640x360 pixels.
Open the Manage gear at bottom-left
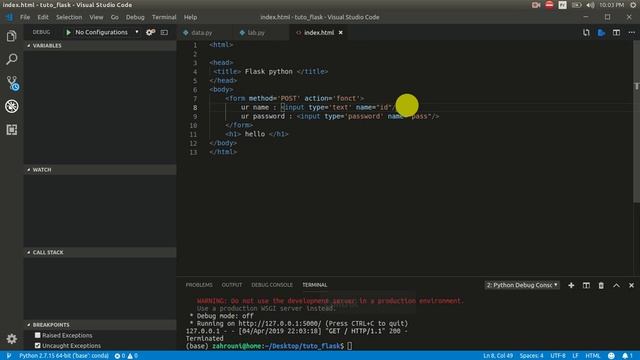click(x=11, y=339)
